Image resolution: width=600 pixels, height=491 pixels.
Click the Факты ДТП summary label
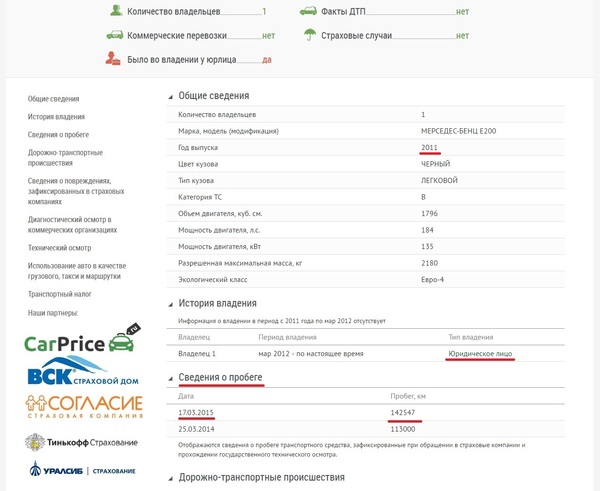343,11
